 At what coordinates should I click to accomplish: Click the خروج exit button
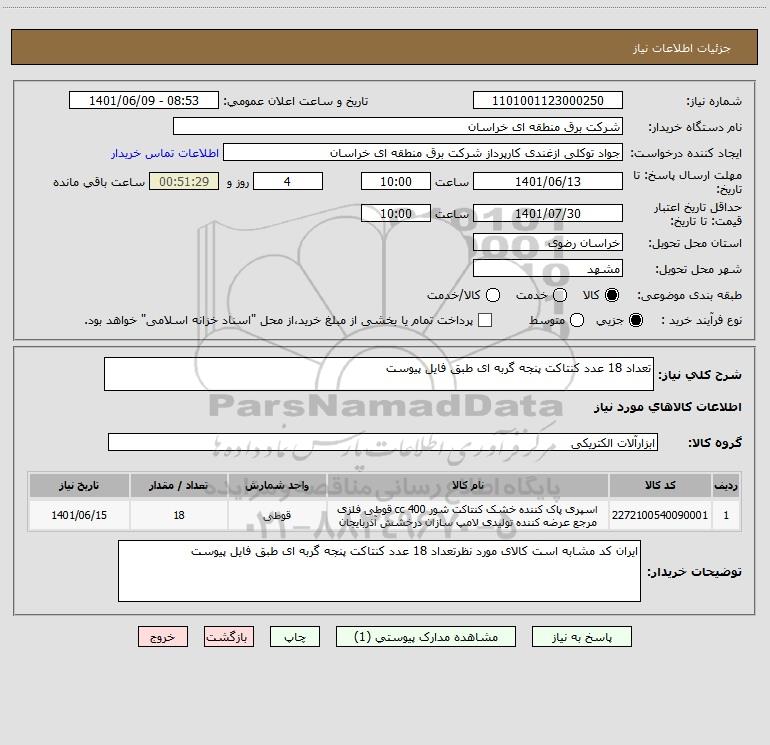(163, 636)
